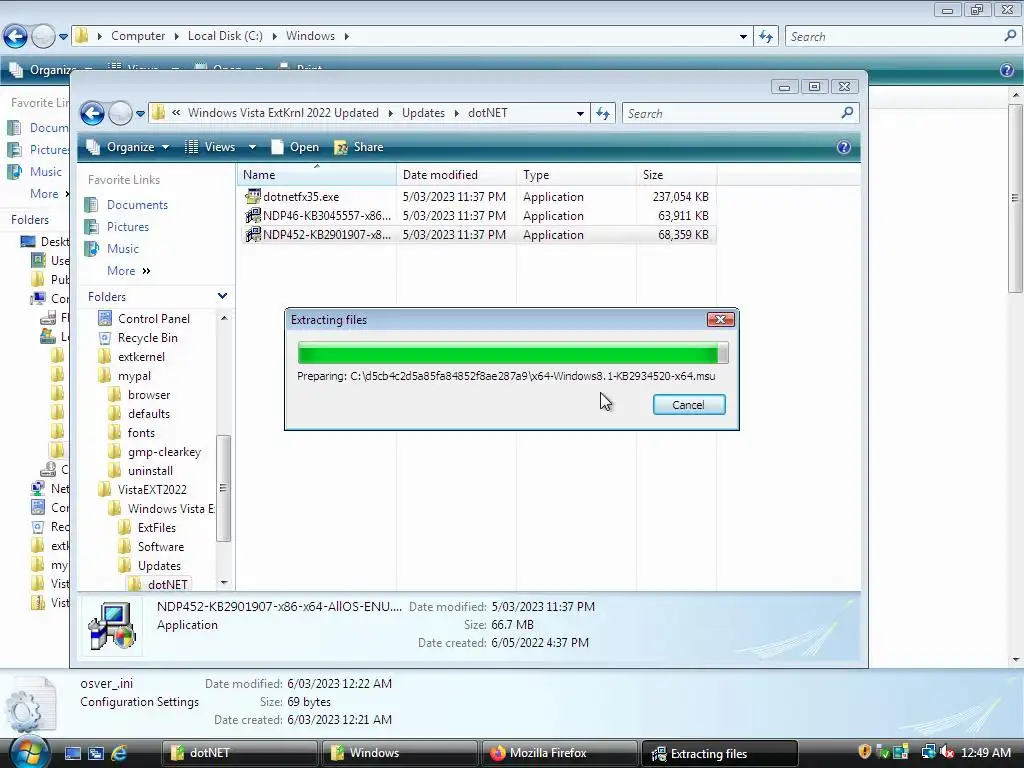Switch to dotNET taskbar button
1024x768 pixels.
(240, 753)
